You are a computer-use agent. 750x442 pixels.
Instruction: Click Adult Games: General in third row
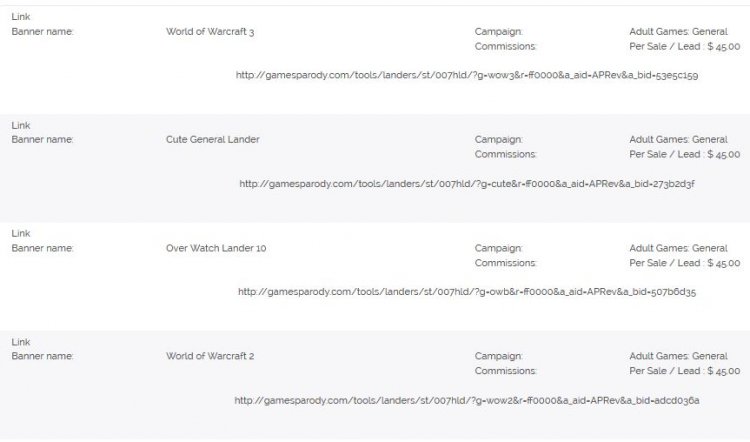678,248
